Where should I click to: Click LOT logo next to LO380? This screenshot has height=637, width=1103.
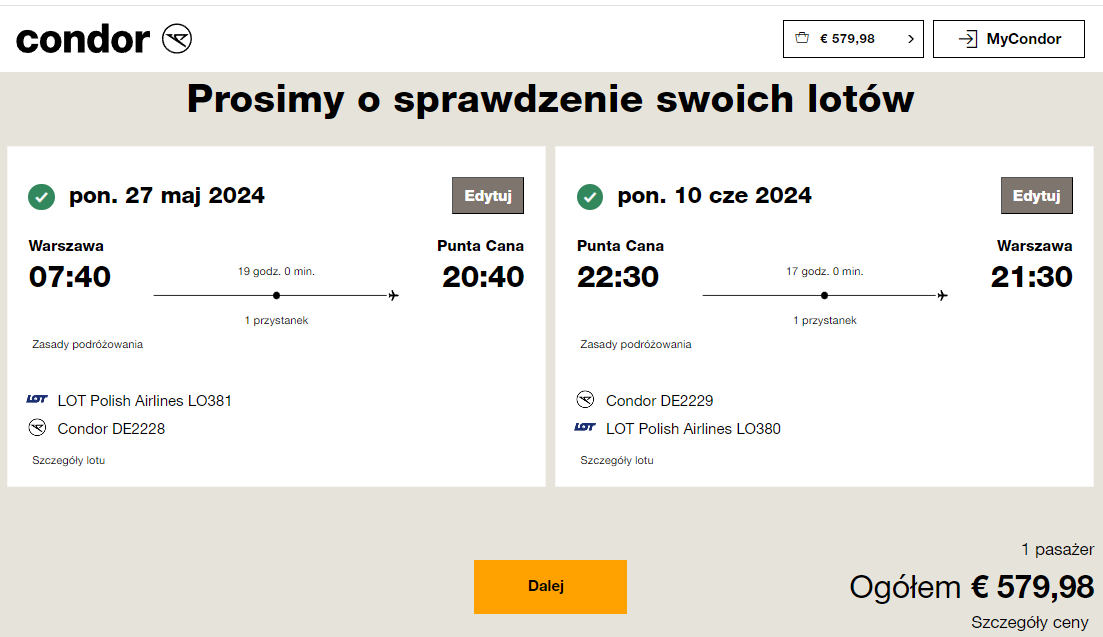pos(585,427)
